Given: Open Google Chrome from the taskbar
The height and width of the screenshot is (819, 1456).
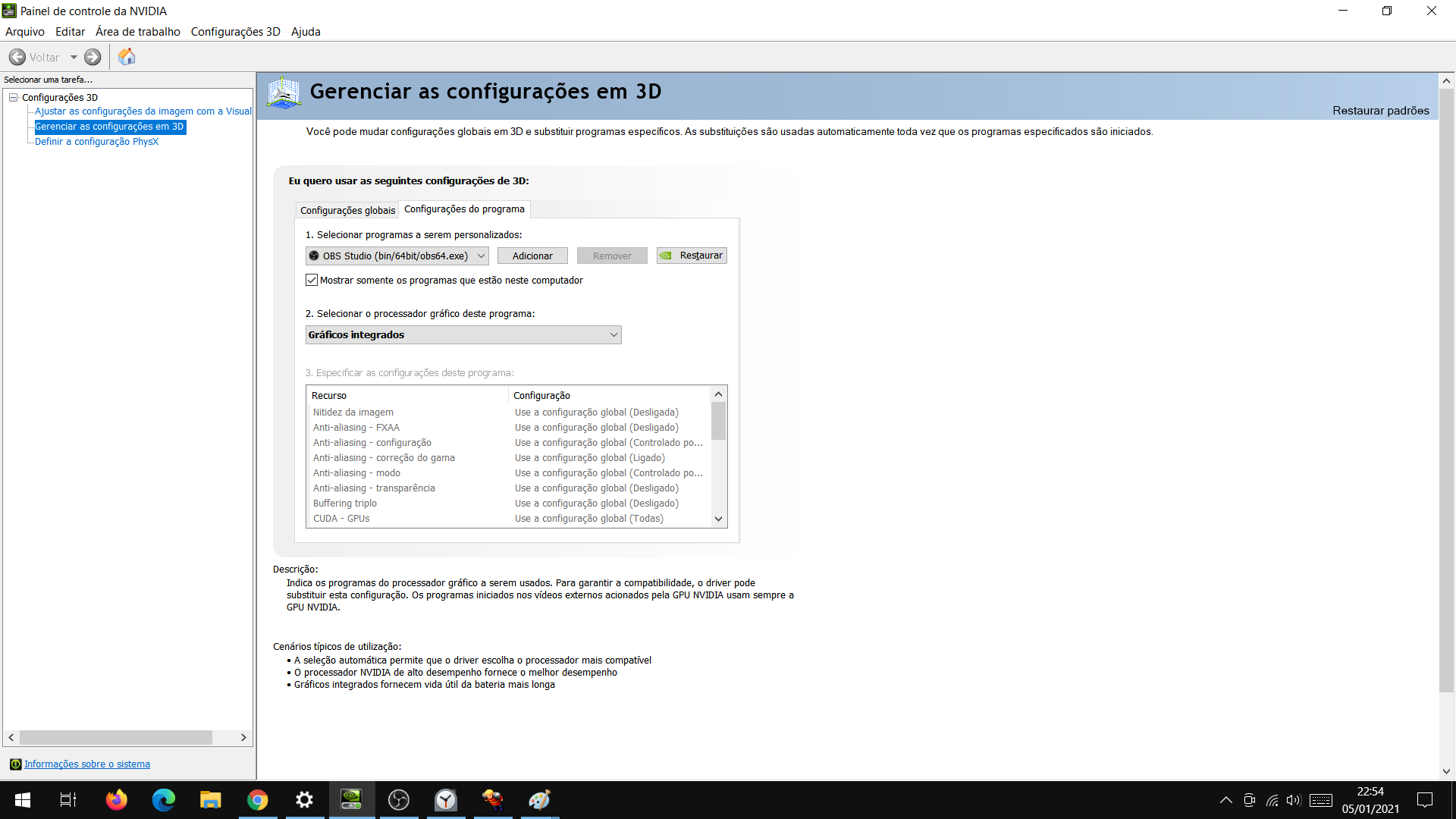Looking at the screenshot, I should point(258,800).
